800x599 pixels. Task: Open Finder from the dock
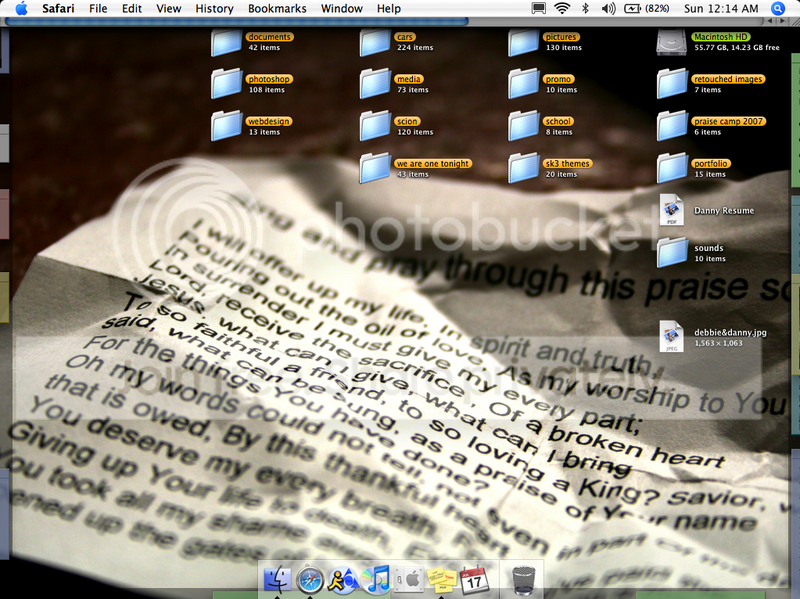point(277,578)
